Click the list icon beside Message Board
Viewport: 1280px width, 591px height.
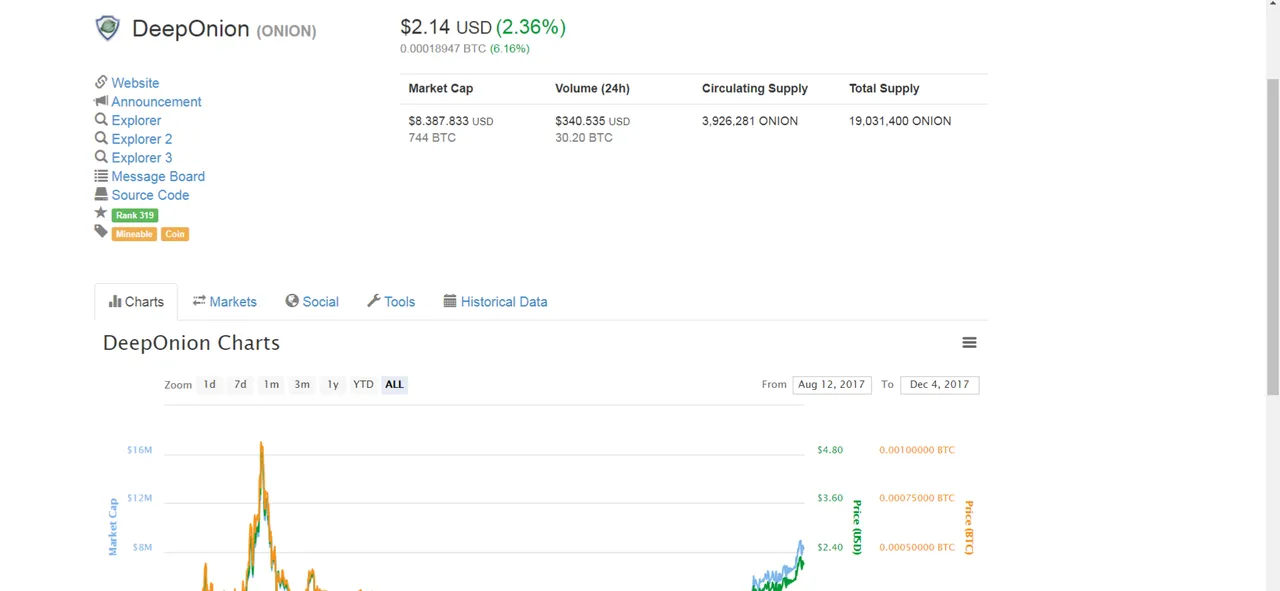pyautogui.click(x=101, y=176)
